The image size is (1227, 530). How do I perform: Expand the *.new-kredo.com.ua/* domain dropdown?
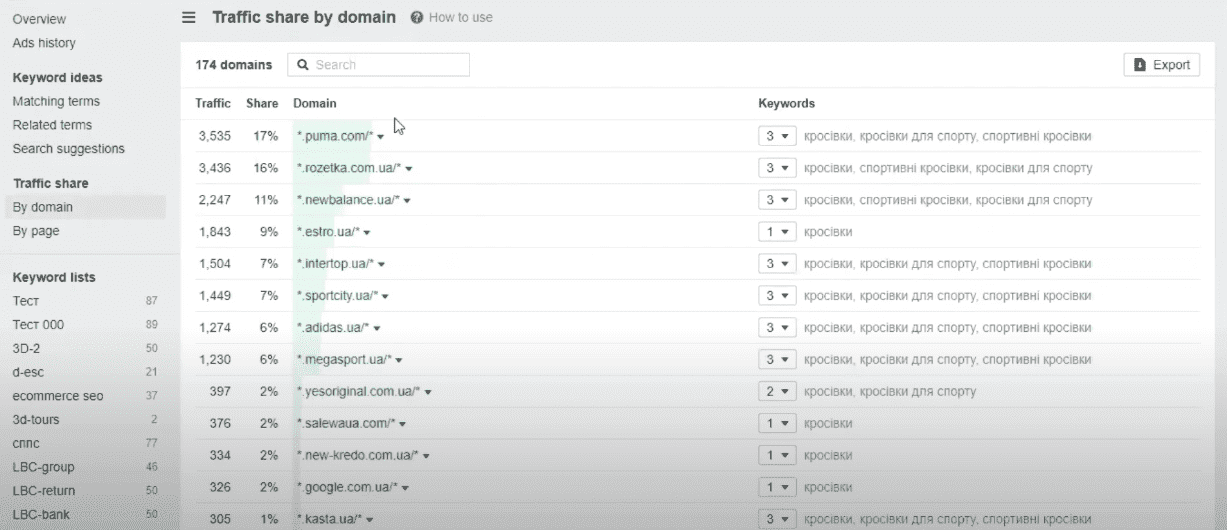pos(426,457)
